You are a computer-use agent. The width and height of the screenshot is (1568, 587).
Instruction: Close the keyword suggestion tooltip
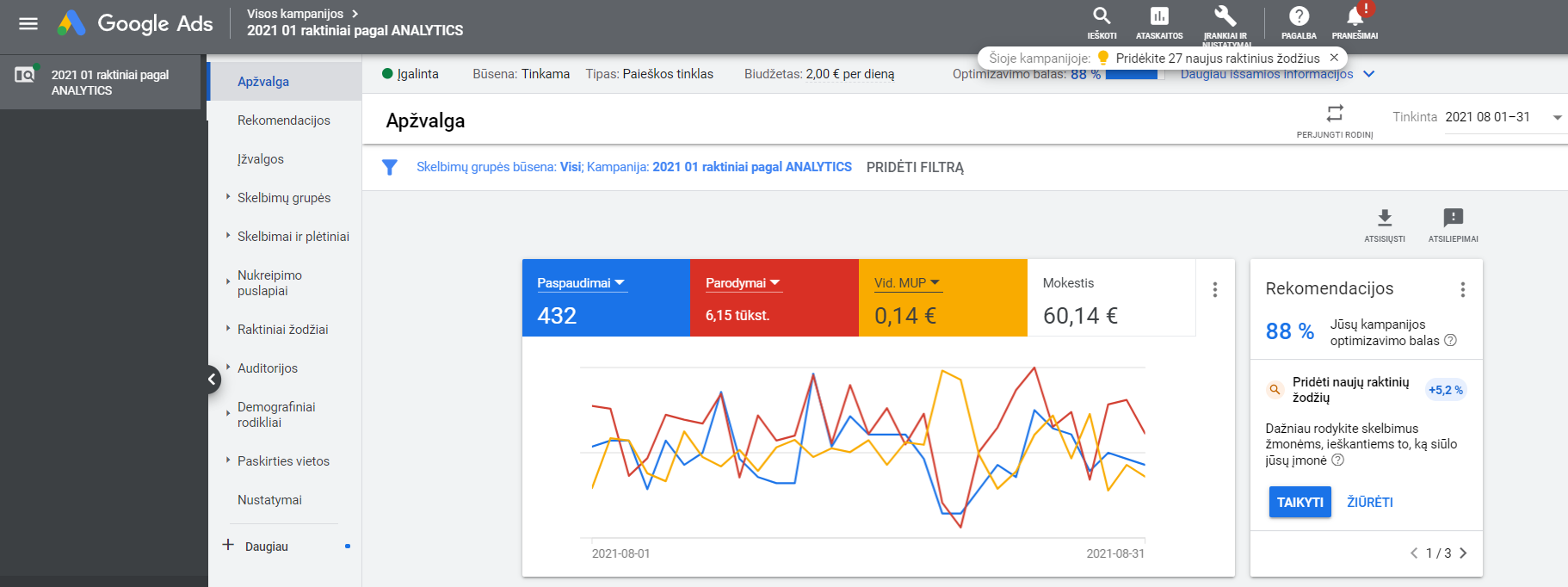1334,58
